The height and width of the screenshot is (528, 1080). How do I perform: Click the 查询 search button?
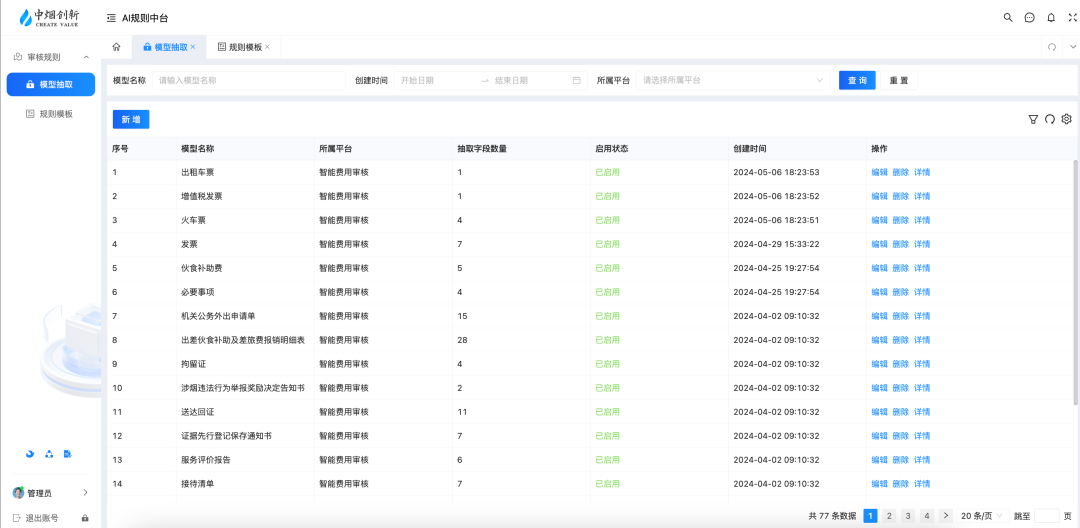(857, 81)
